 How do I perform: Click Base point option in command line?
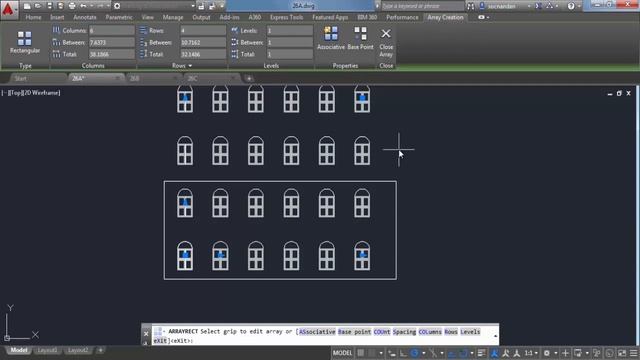click(354, 332)
